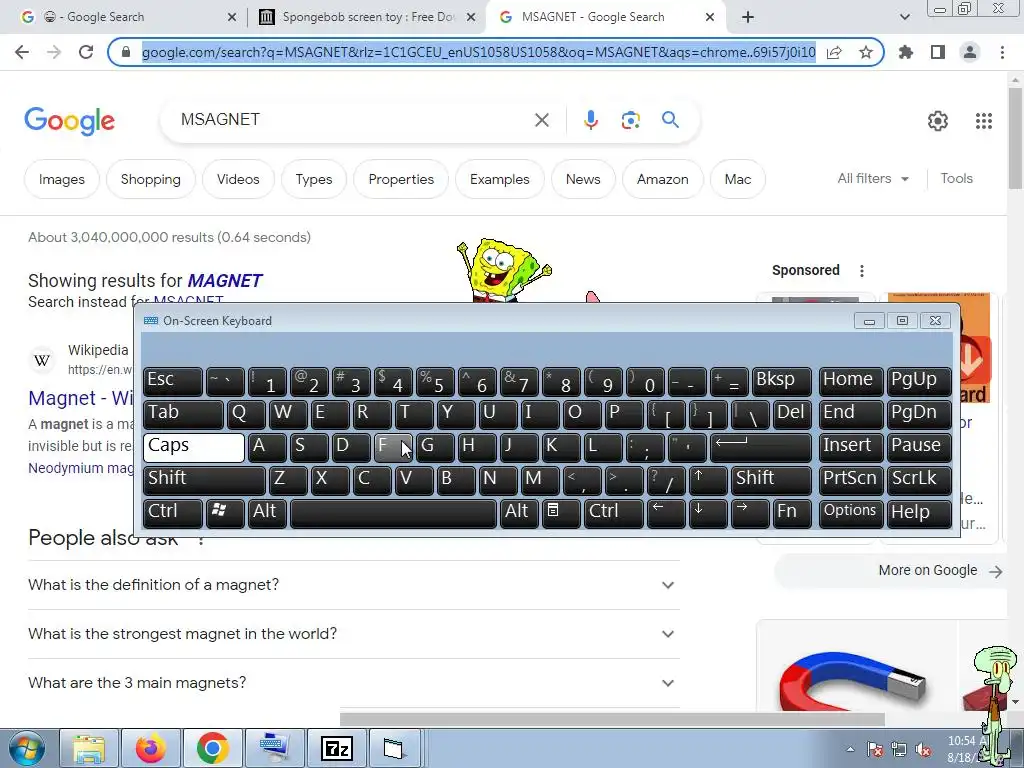Click the horizontal page scrollbar
The height and width of the screenshot is (768, 1024).
(x=612, y=719)
